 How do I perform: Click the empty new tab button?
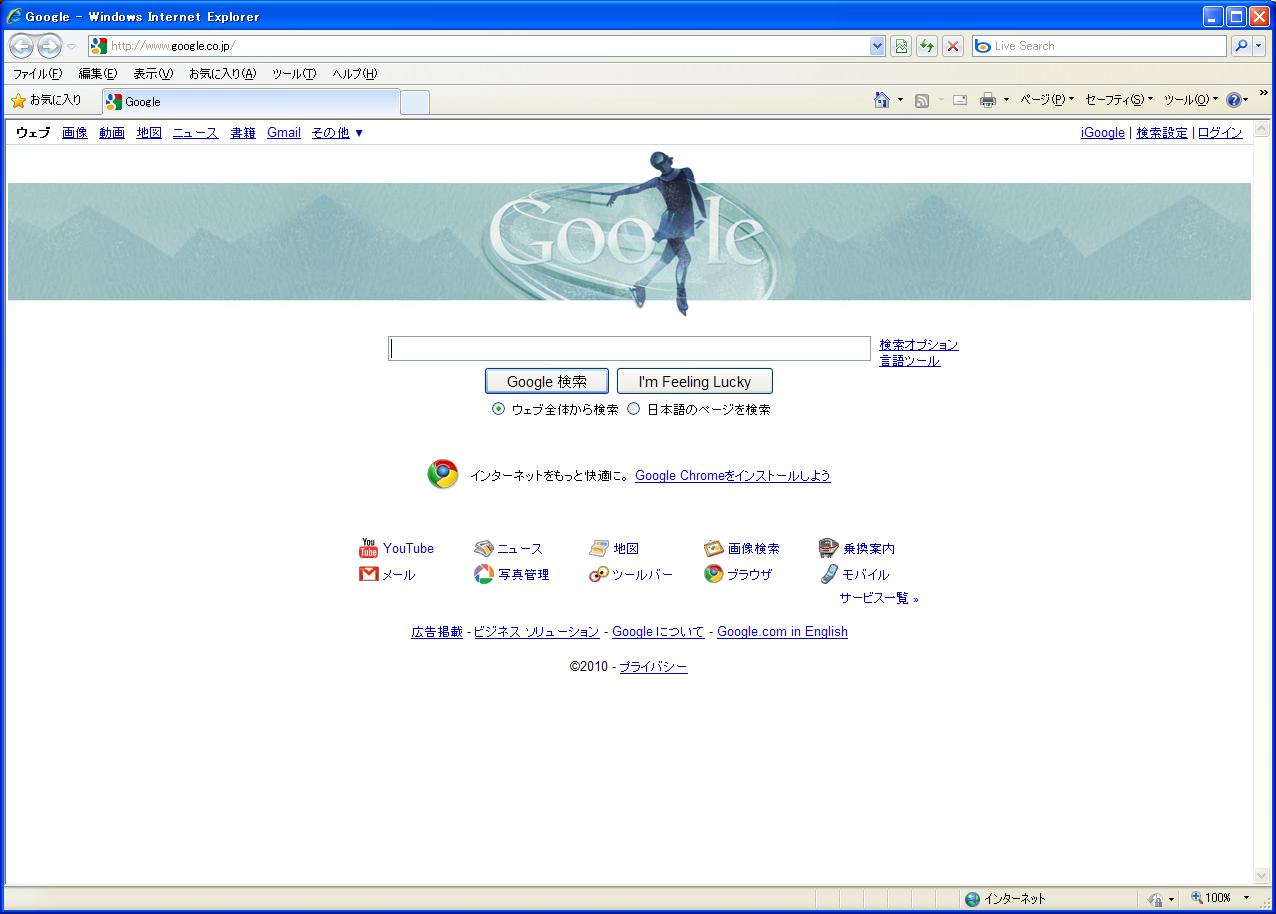click(415, 102)
